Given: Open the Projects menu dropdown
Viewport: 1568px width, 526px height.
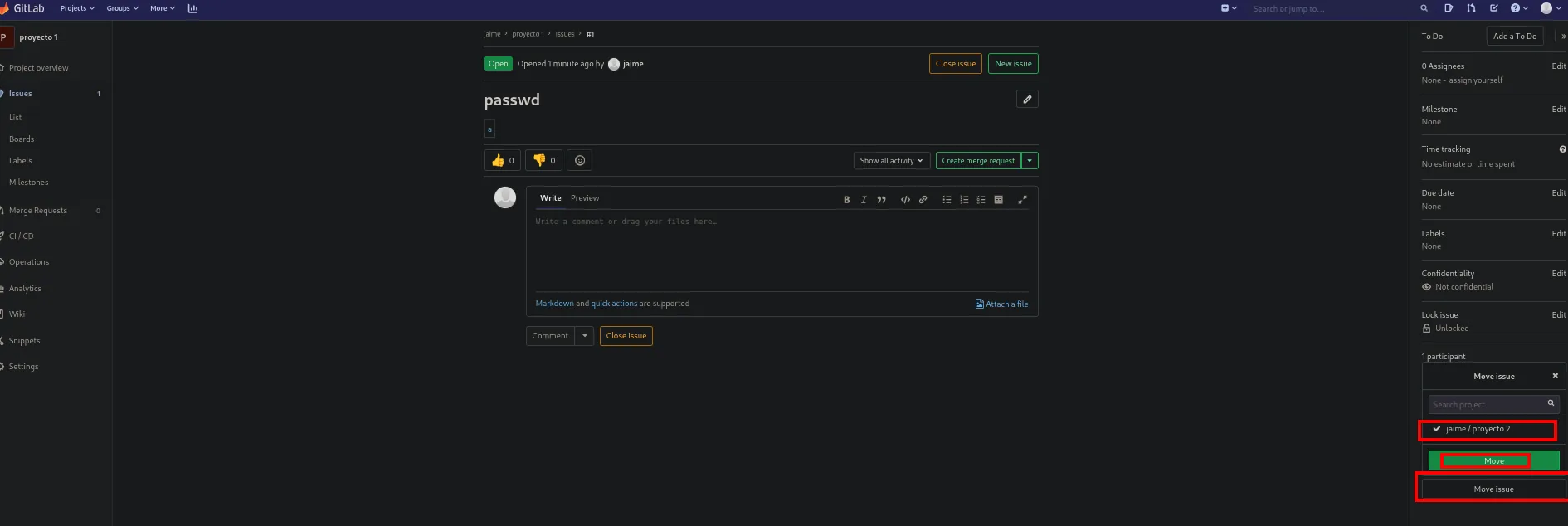Looking at the screenshot, I should tap(77, 8).
